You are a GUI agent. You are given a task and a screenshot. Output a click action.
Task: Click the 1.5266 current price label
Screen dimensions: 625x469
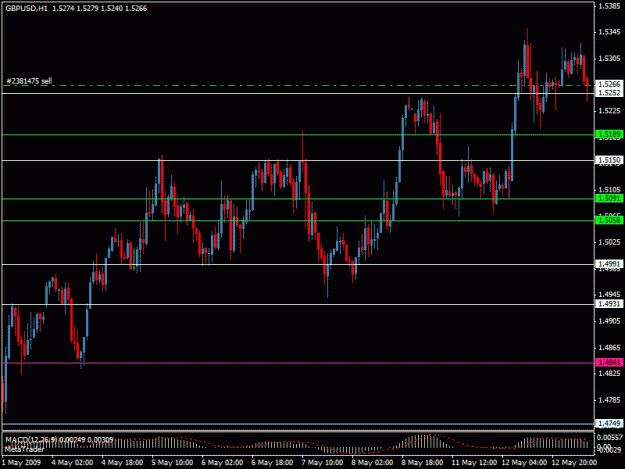(x=609, y=84)
